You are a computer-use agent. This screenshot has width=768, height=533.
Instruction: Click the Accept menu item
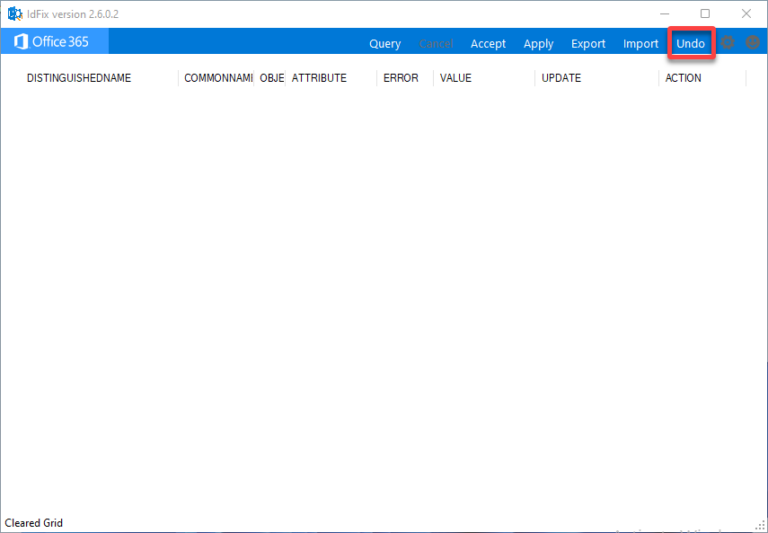click(x=488, y=44)
